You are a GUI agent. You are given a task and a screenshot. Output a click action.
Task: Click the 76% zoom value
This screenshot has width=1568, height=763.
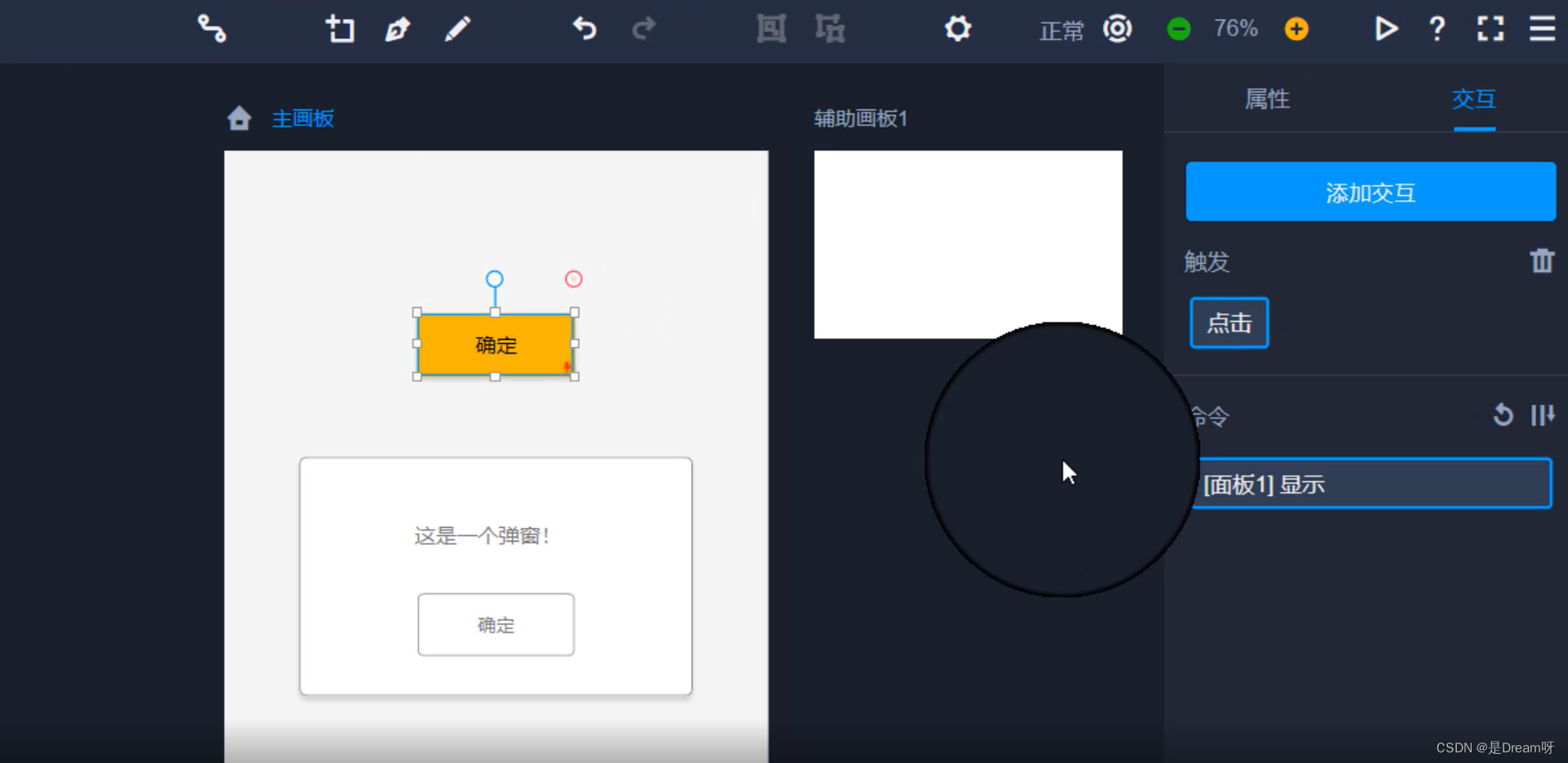(1236, 29)
